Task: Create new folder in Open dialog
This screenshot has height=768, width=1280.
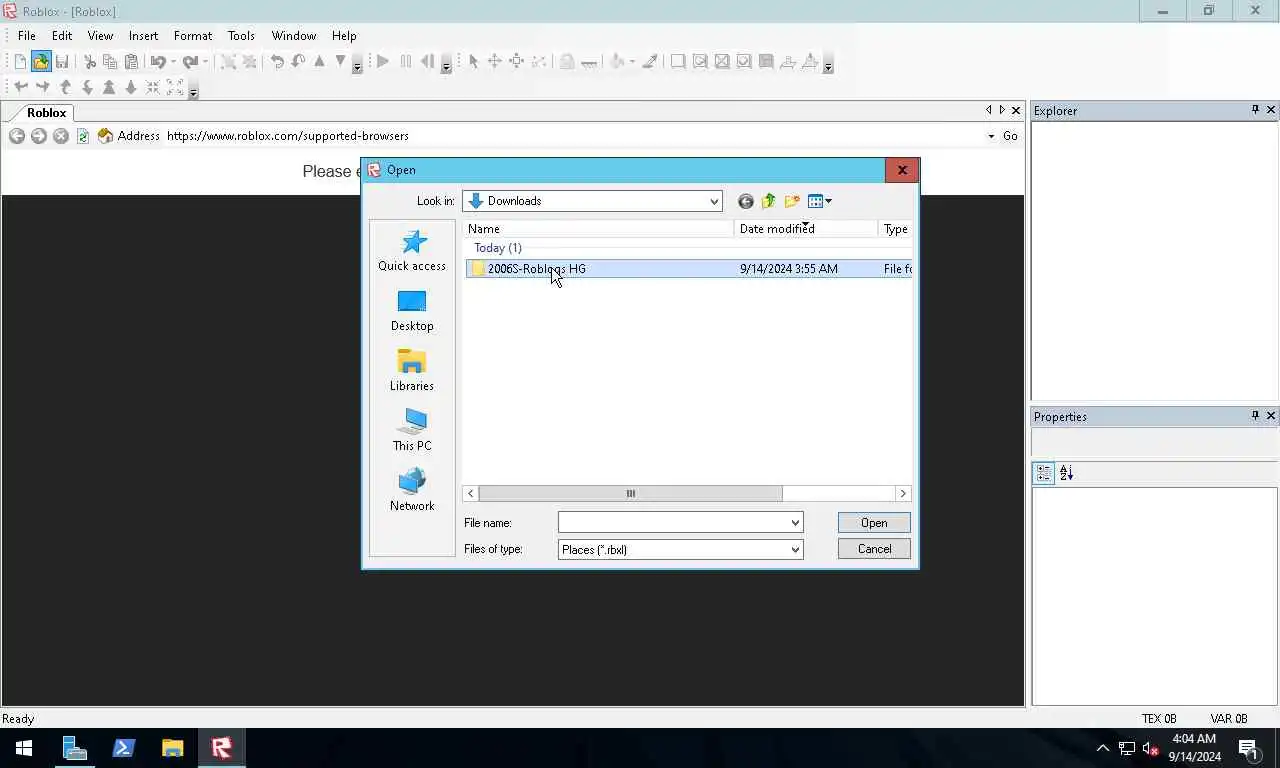Action: click(x=792, y=201)
